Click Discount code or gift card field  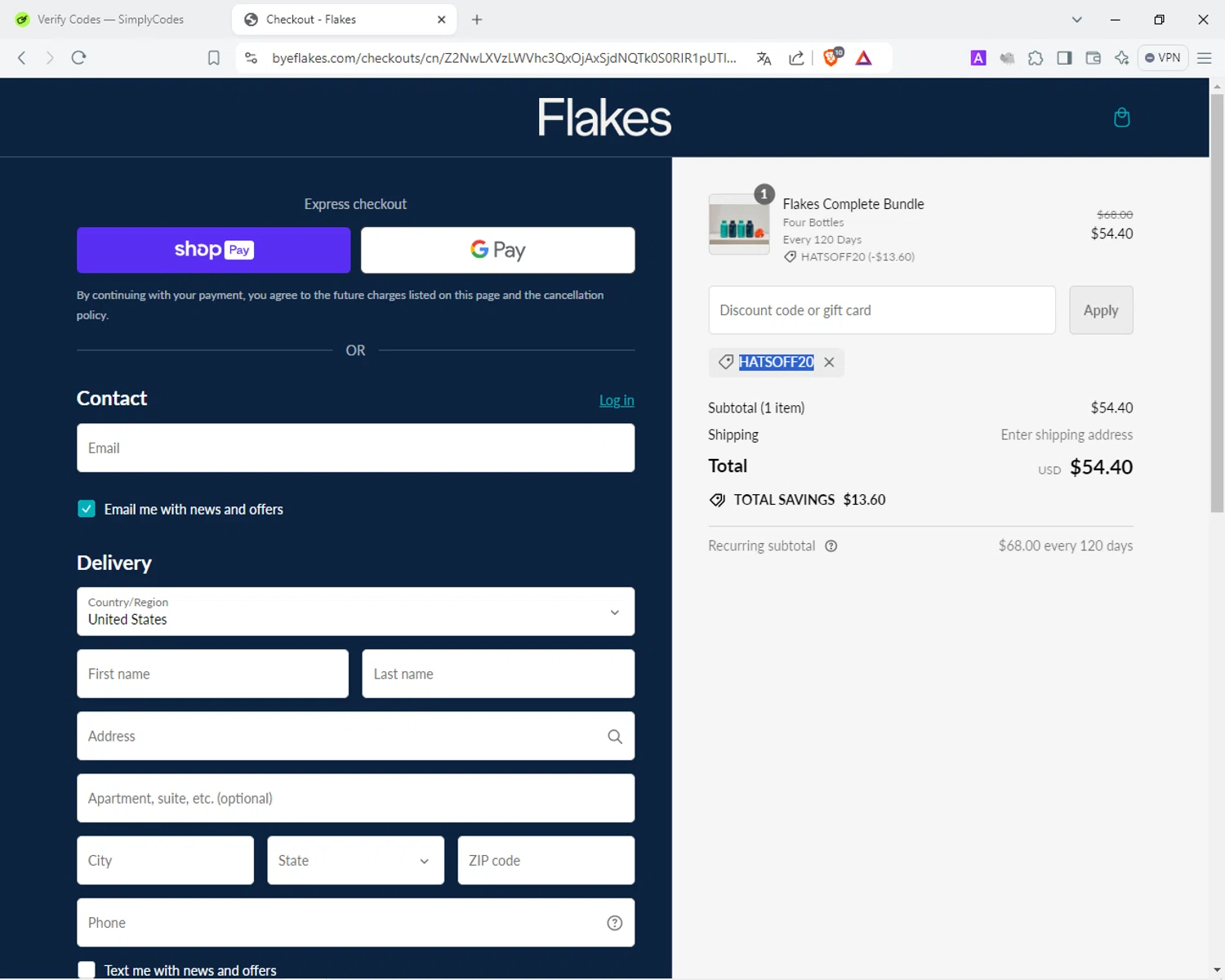882,310
